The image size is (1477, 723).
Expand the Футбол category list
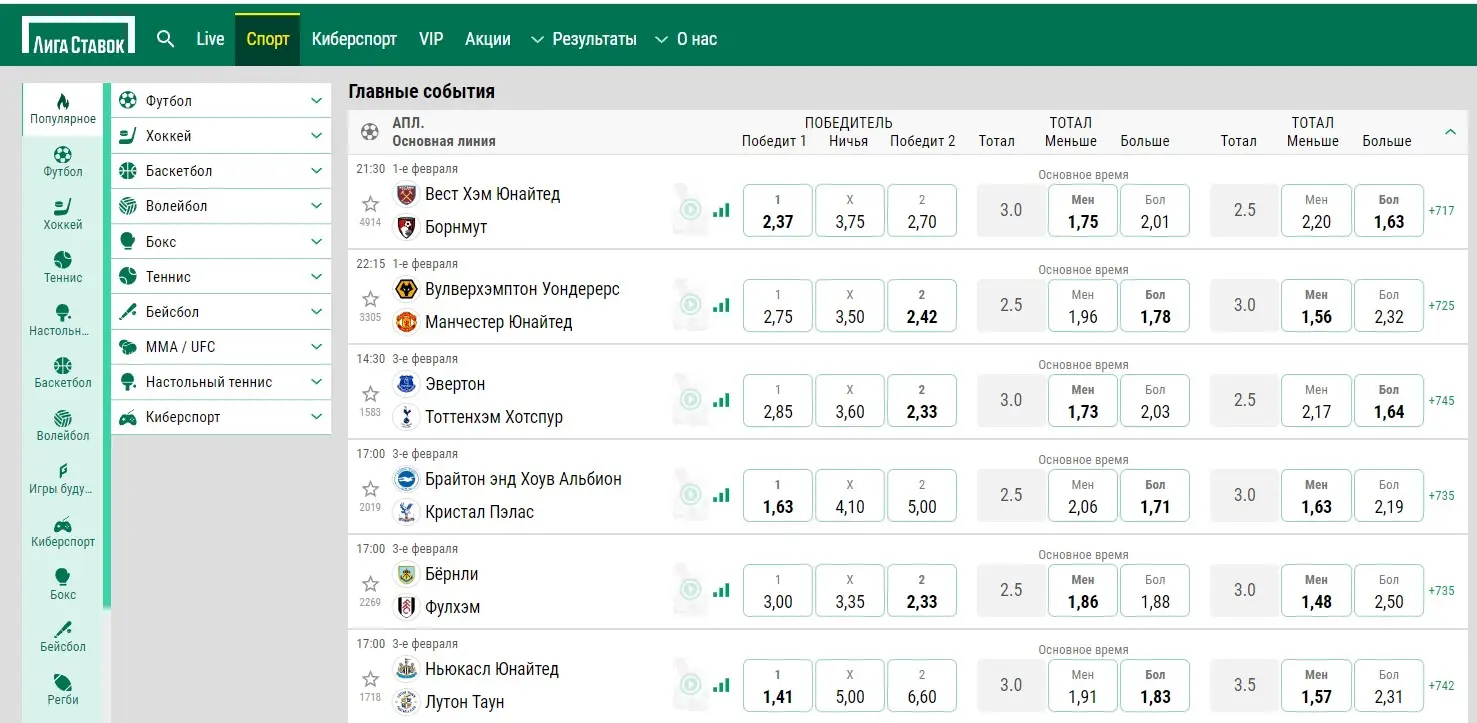point(316,101)
